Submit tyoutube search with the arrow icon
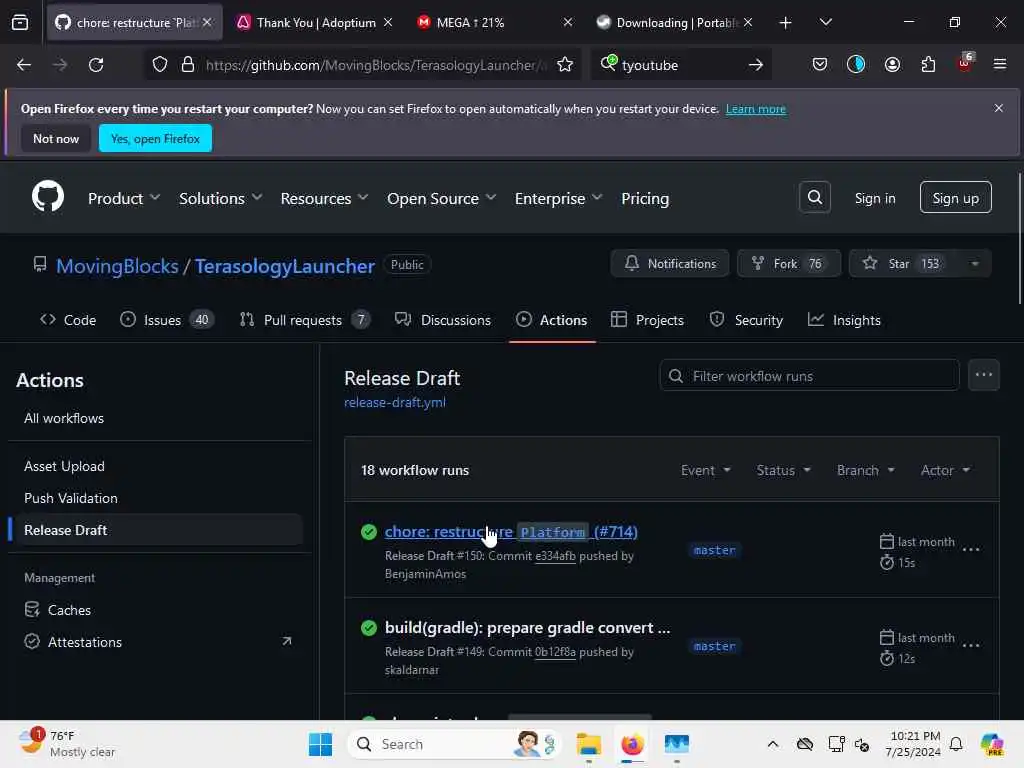The height and width of the screenshot is (768, 1024). coord(756,65)
